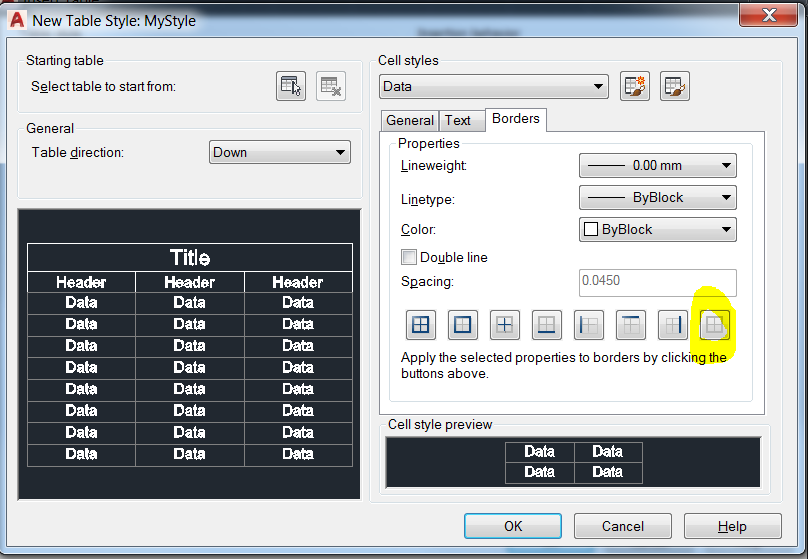Screen dimensions: 808x559
Task: Click the table style preview Title cell
Action: (190, 258)
